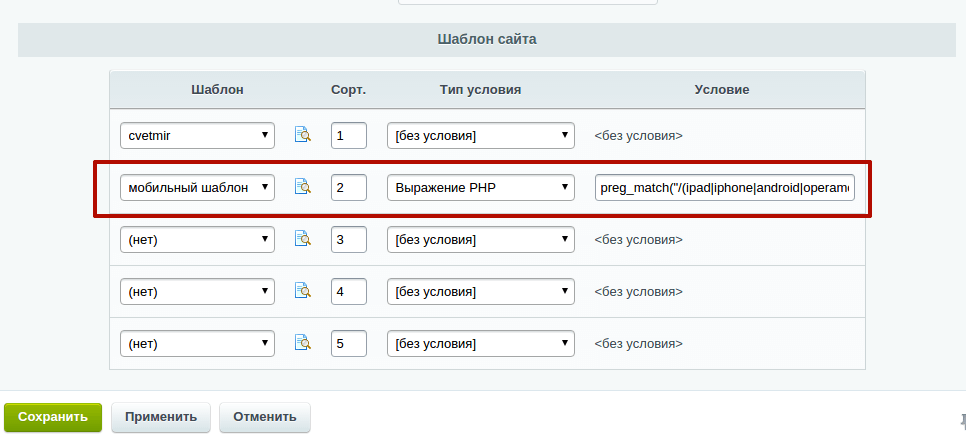Screen dimensions: 966x446
Task: Click the sort field showing 5
Action: point(348,343)
